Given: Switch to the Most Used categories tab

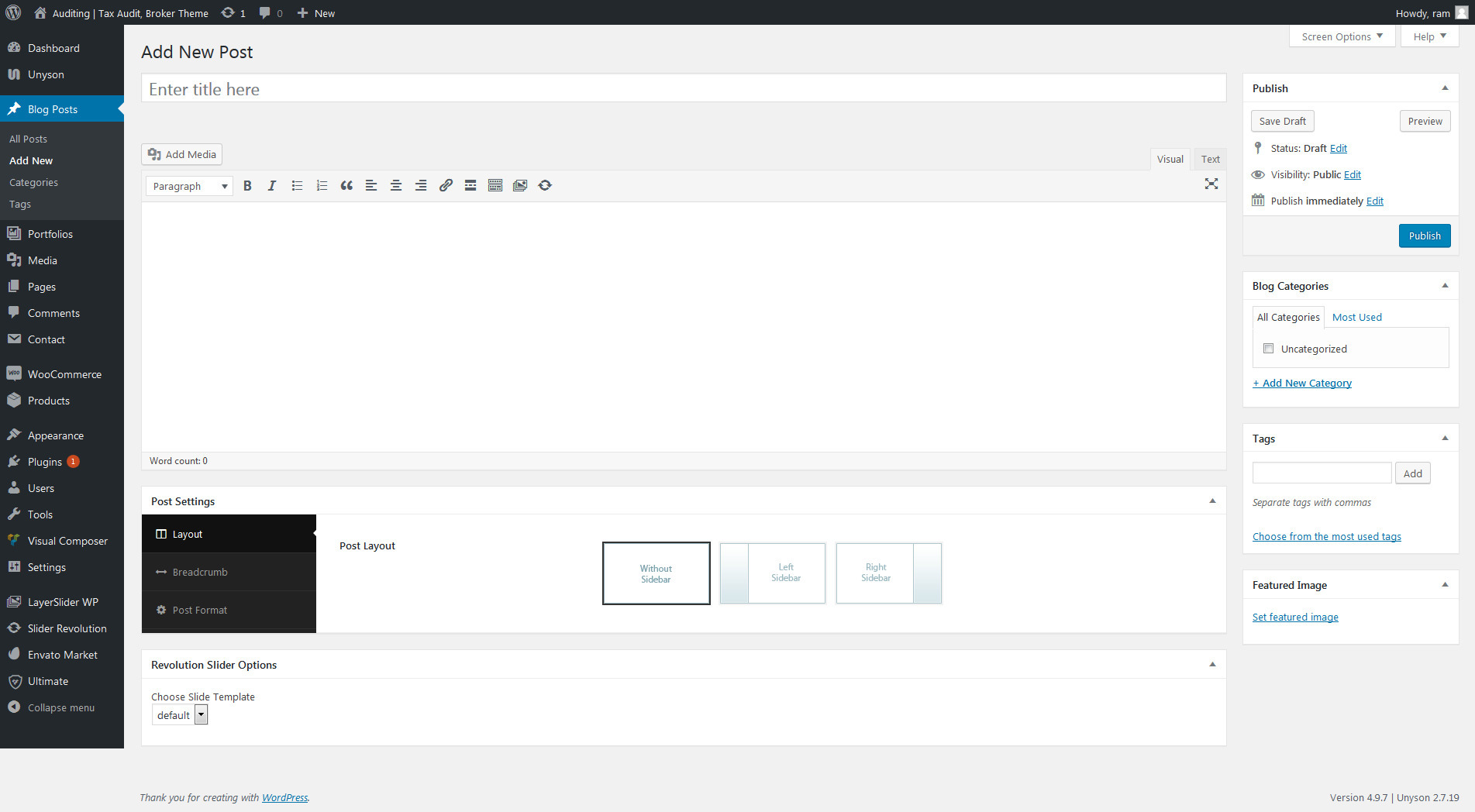Looking at the screenshot, I should [1356, 317].
